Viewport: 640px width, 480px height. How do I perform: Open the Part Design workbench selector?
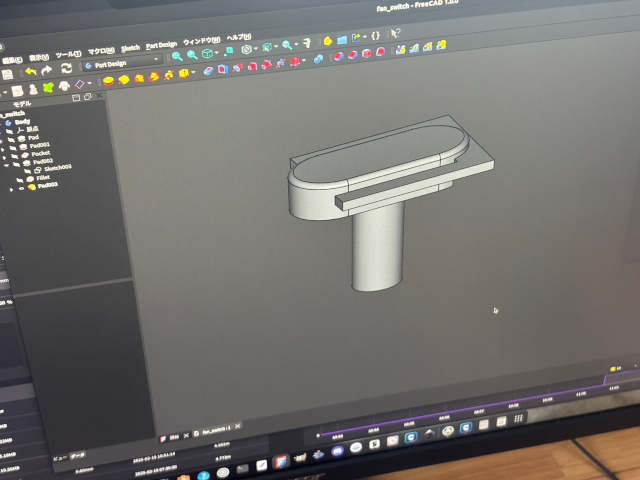point(122,63)
